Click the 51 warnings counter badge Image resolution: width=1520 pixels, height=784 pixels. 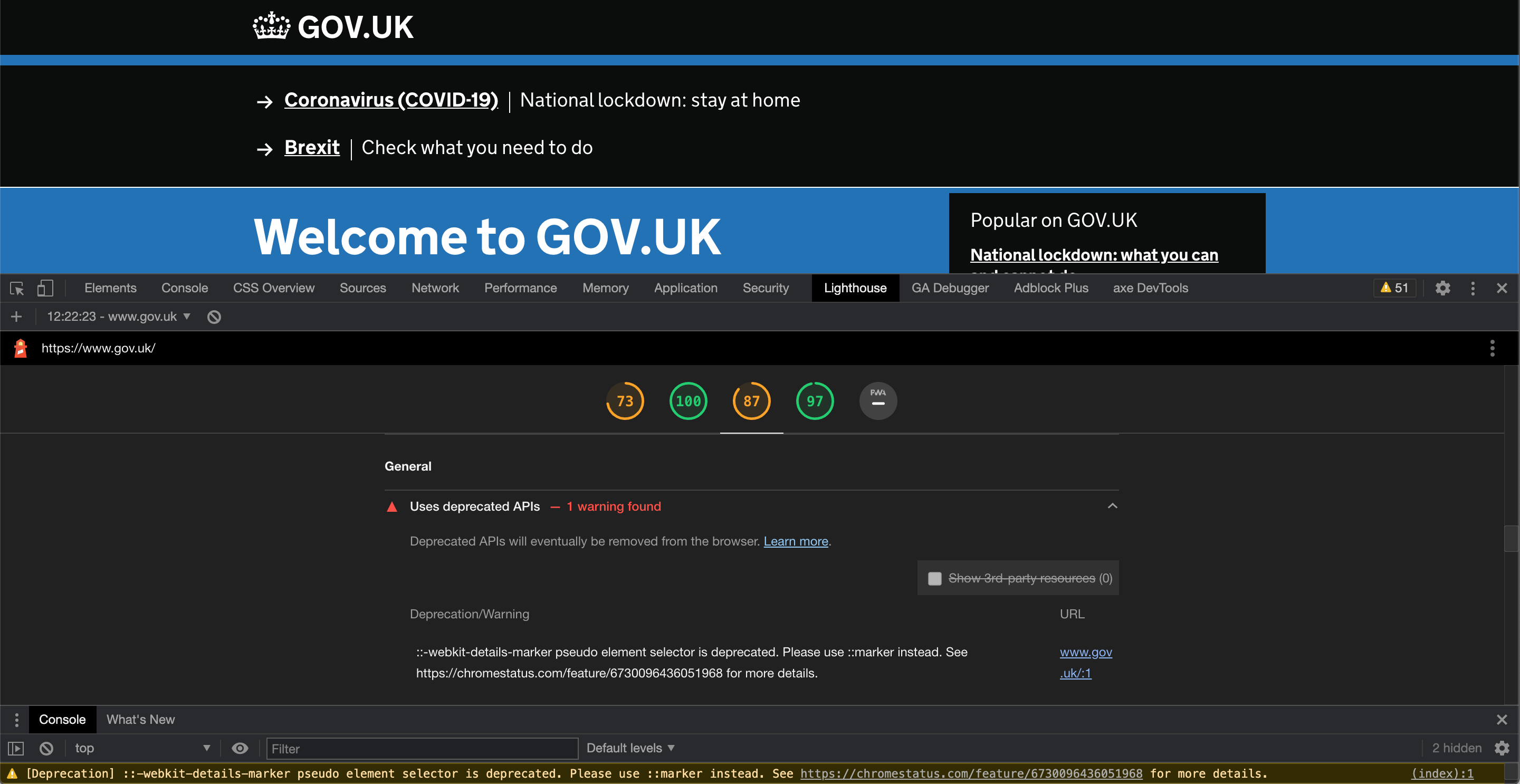1394,288
